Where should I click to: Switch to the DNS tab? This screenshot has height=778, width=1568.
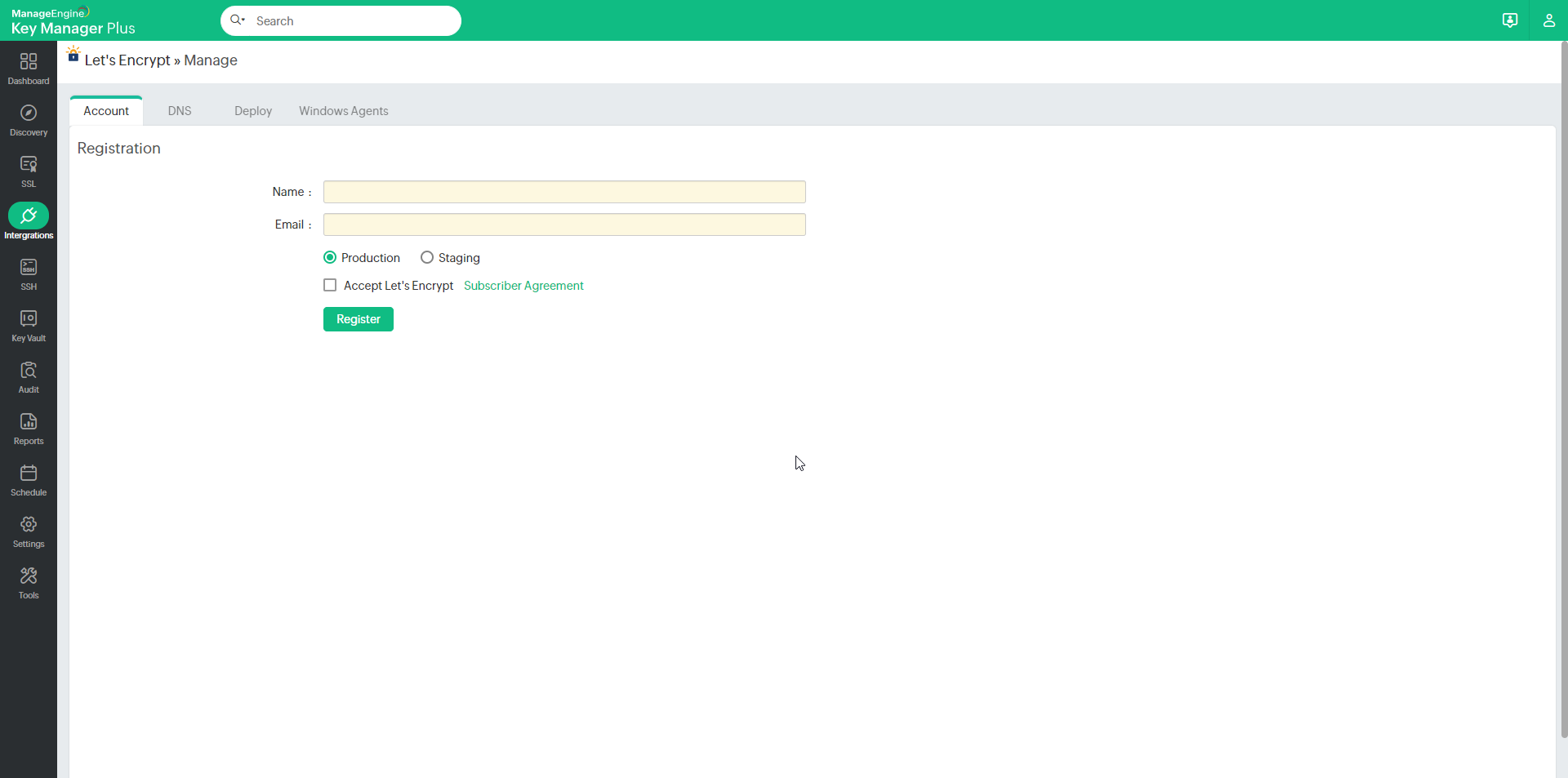point(180,111)
